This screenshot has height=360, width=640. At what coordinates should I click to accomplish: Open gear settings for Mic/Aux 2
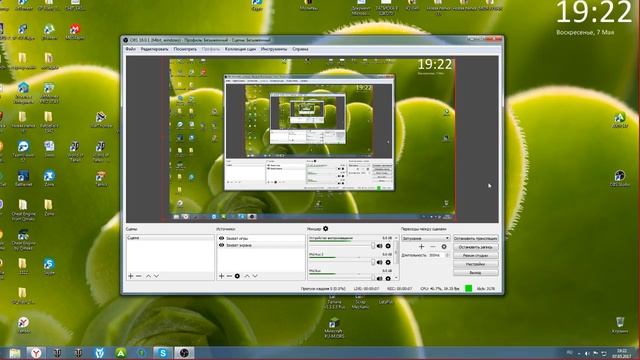point(388,262)
